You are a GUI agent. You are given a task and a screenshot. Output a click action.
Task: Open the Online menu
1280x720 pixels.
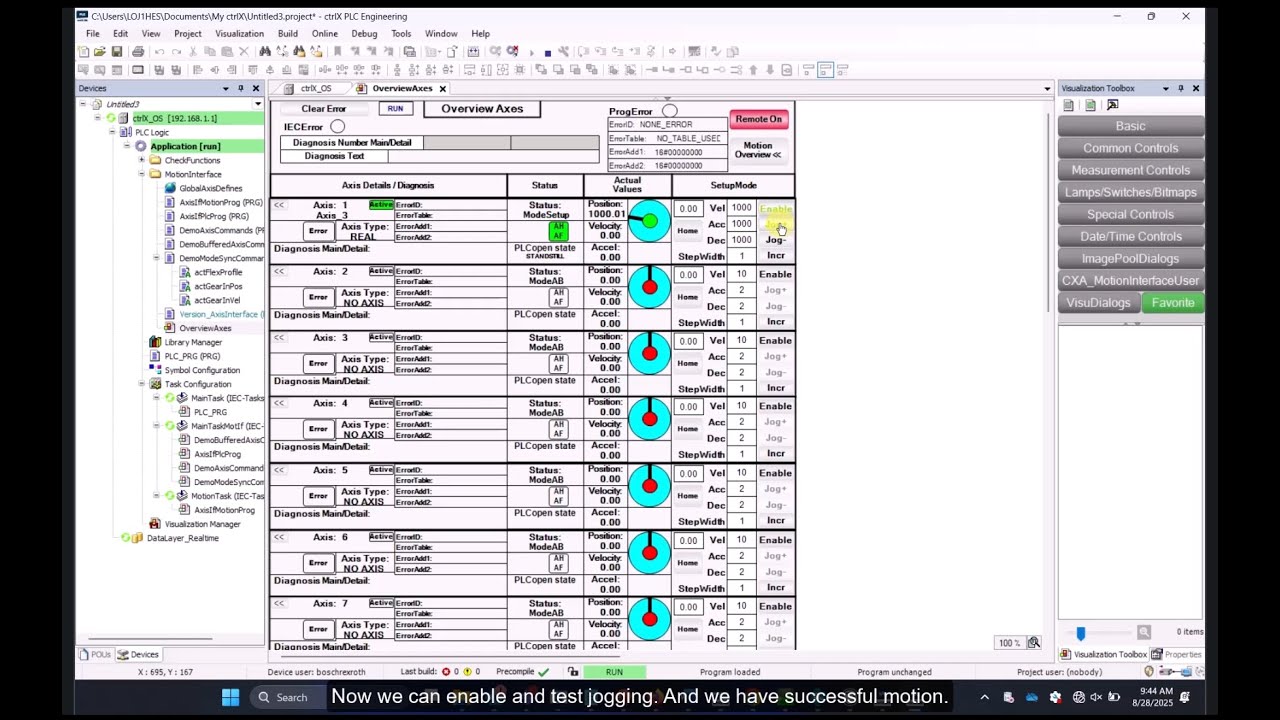pos(324,34)
